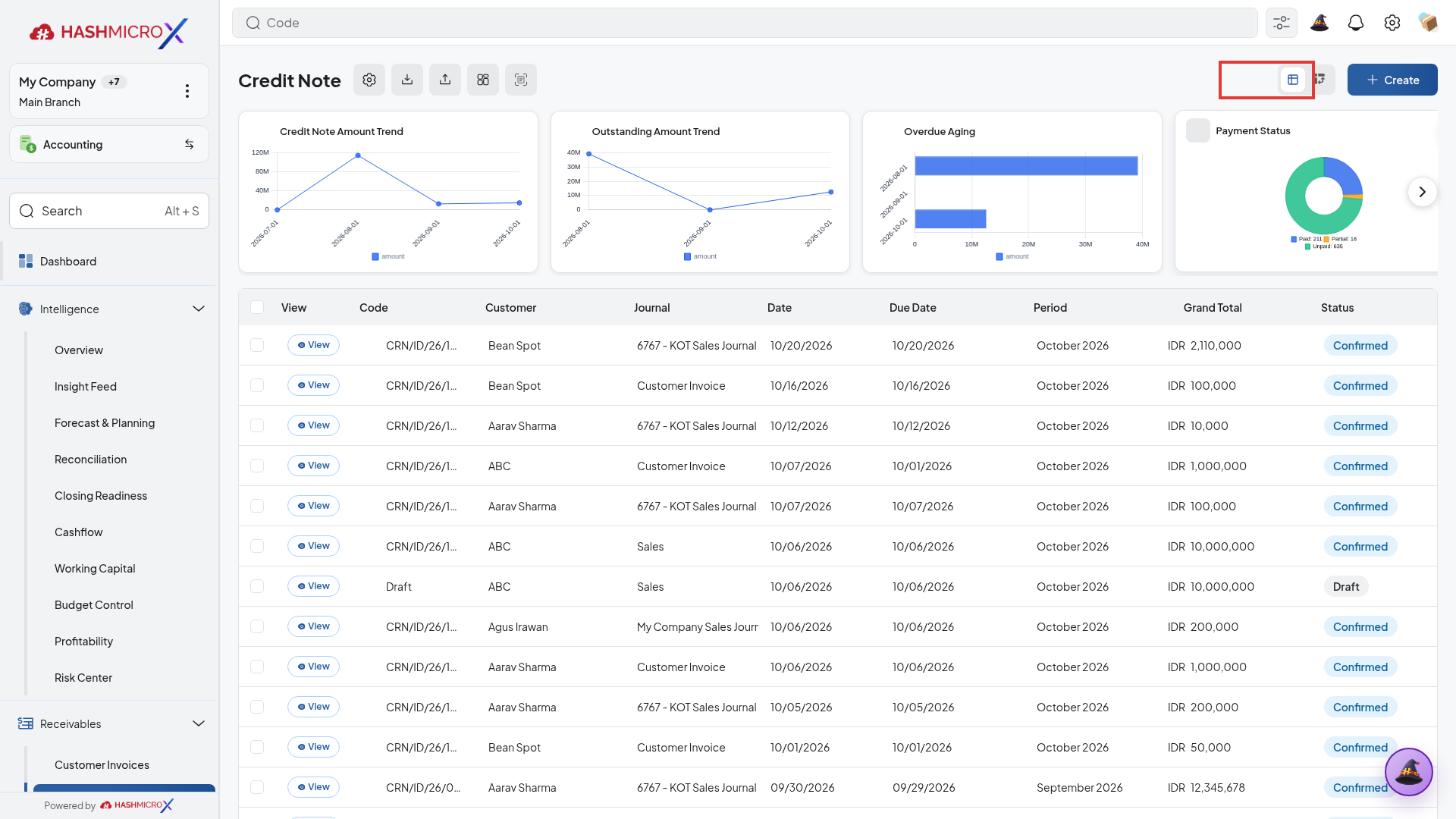Open Dashboard in sidebar
Viewport: 1456px width, 819px height.
tap(109, 261)
